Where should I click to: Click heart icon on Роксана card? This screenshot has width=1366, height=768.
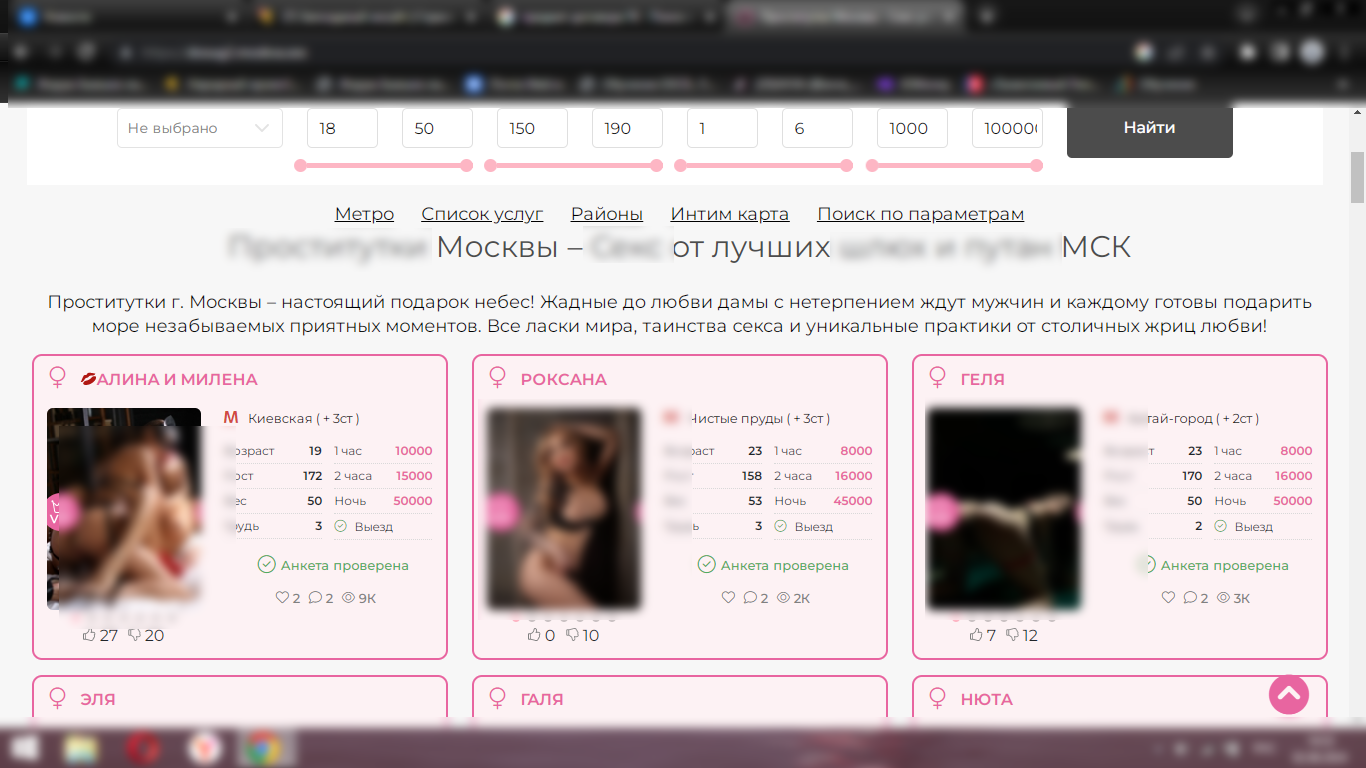728,598
